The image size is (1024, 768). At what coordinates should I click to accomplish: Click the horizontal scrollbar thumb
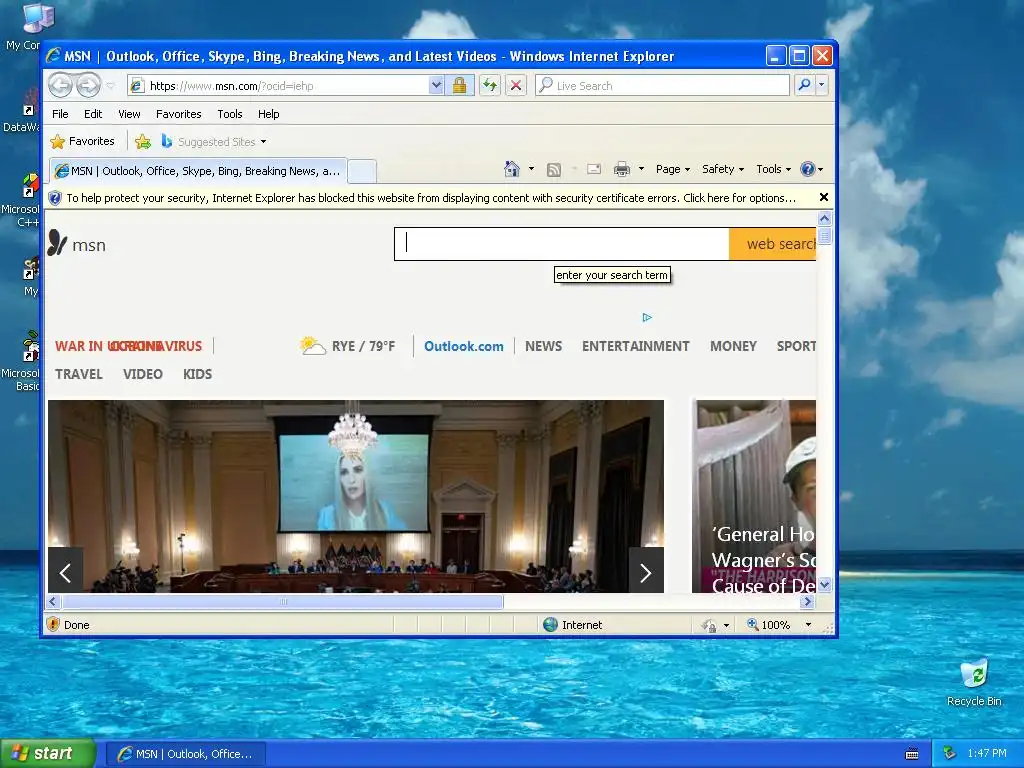283,601
